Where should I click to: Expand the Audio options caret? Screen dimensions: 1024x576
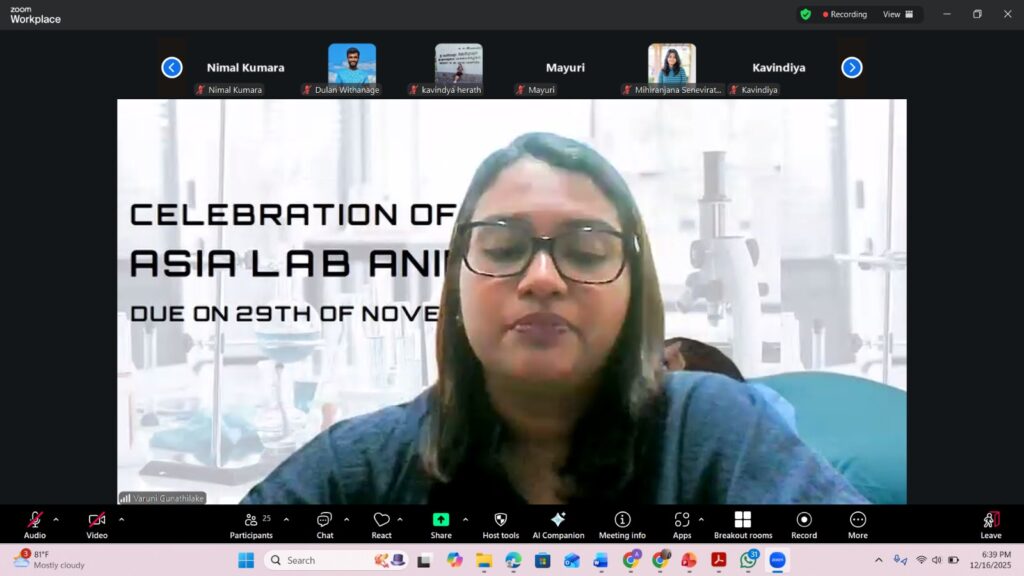(x=56, y=519)
